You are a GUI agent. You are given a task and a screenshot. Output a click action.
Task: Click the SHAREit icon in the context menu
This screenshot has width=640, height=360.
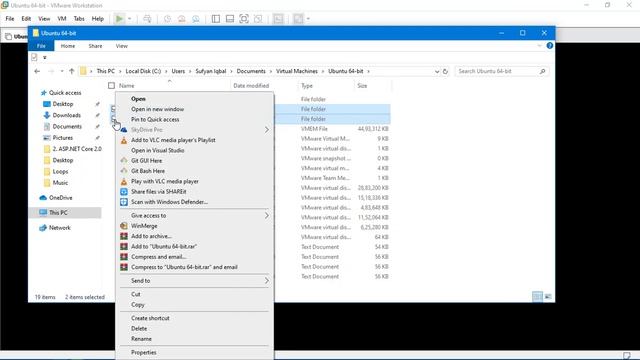click(x=124, y=192)
